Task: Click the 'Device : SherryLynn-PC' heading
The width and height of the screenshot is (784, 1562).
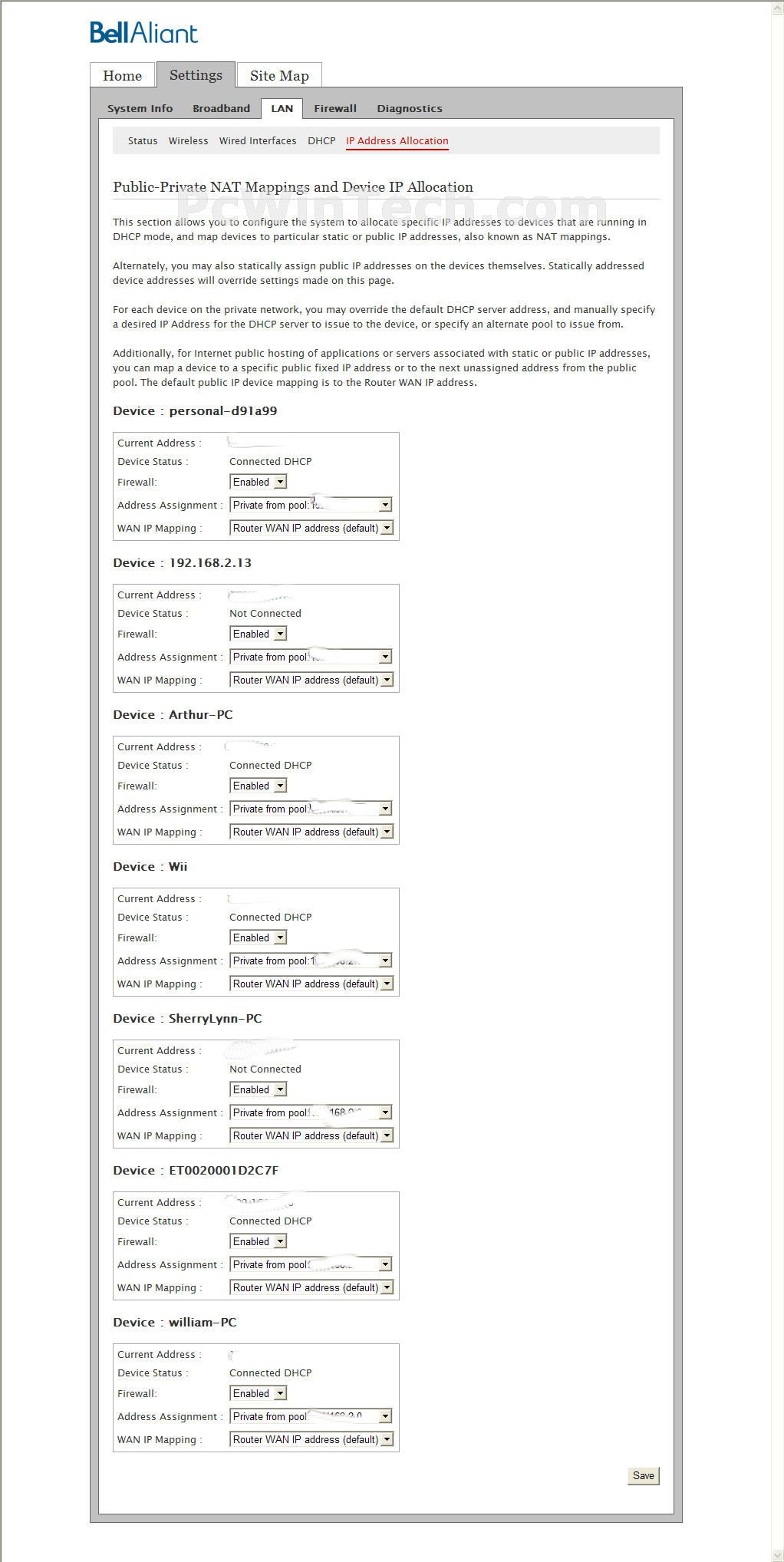Action: [187, 1018]
